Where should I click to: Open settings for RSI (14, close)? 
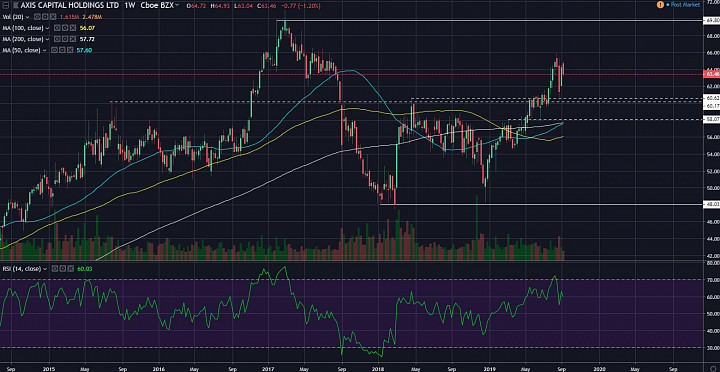click(62, 269)
